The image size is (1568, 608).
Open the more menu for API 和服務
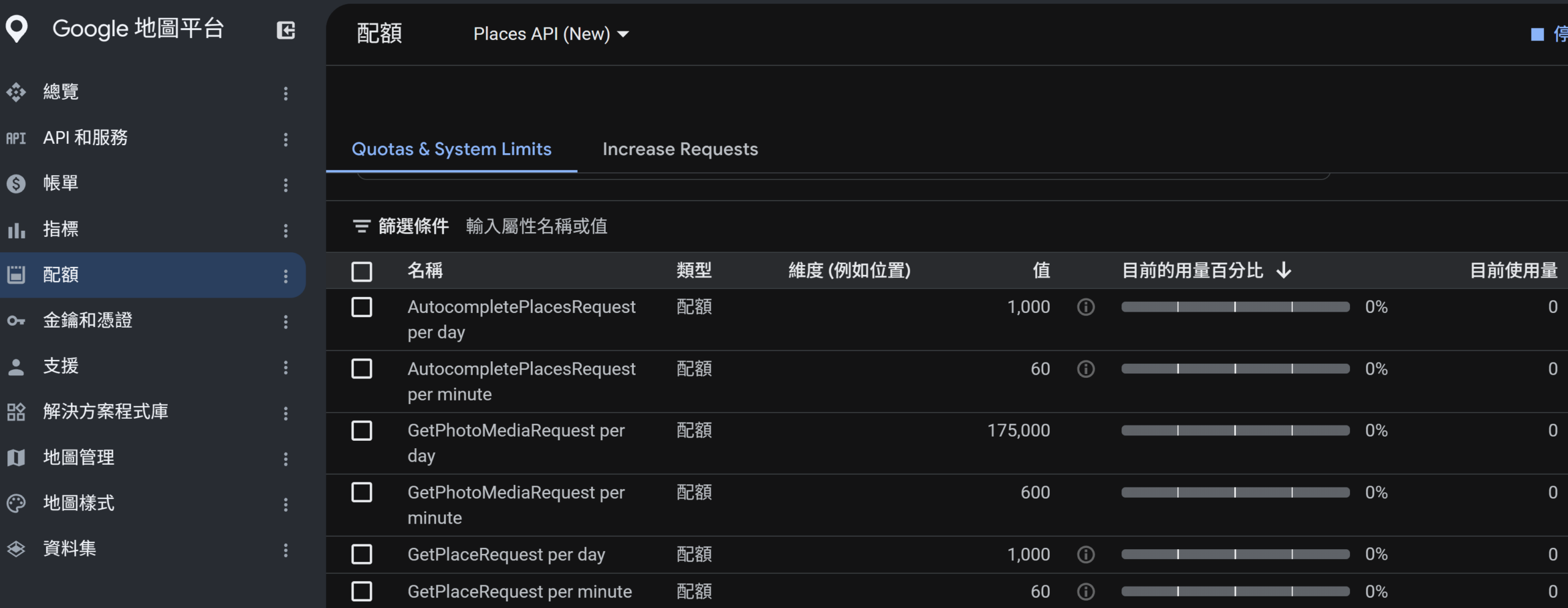(x=285, y=139)
